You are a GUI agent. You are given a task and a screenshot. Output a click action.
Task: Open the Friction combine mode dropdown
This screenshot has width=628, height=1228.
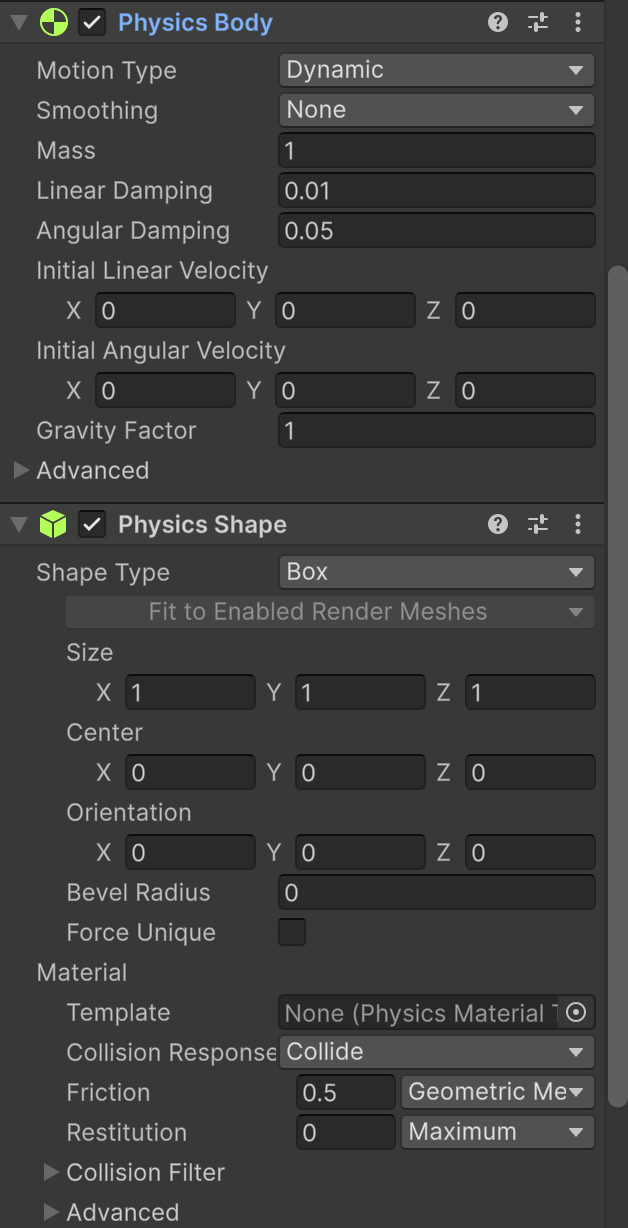click(x=497, y=1092)
